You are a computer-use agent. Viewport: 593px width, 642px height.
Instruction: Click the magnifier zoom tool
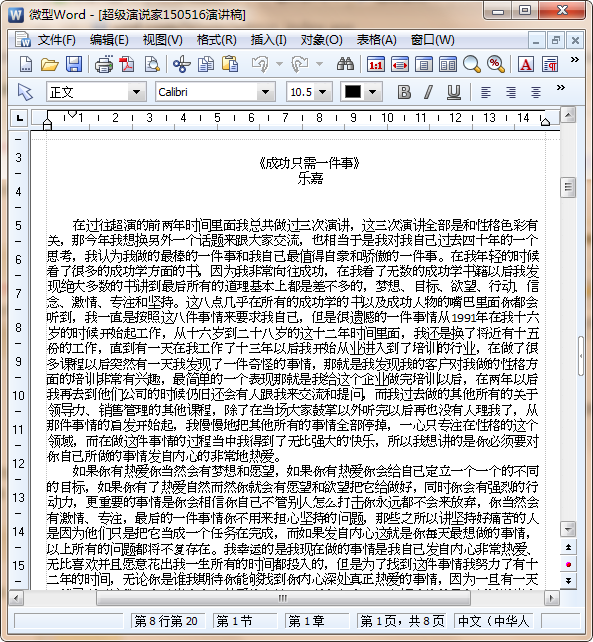[472, 64]
